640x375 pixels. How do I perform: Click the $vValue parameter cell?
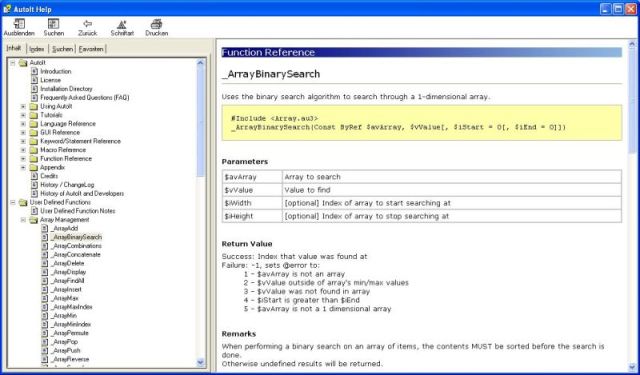click(252, 190)
